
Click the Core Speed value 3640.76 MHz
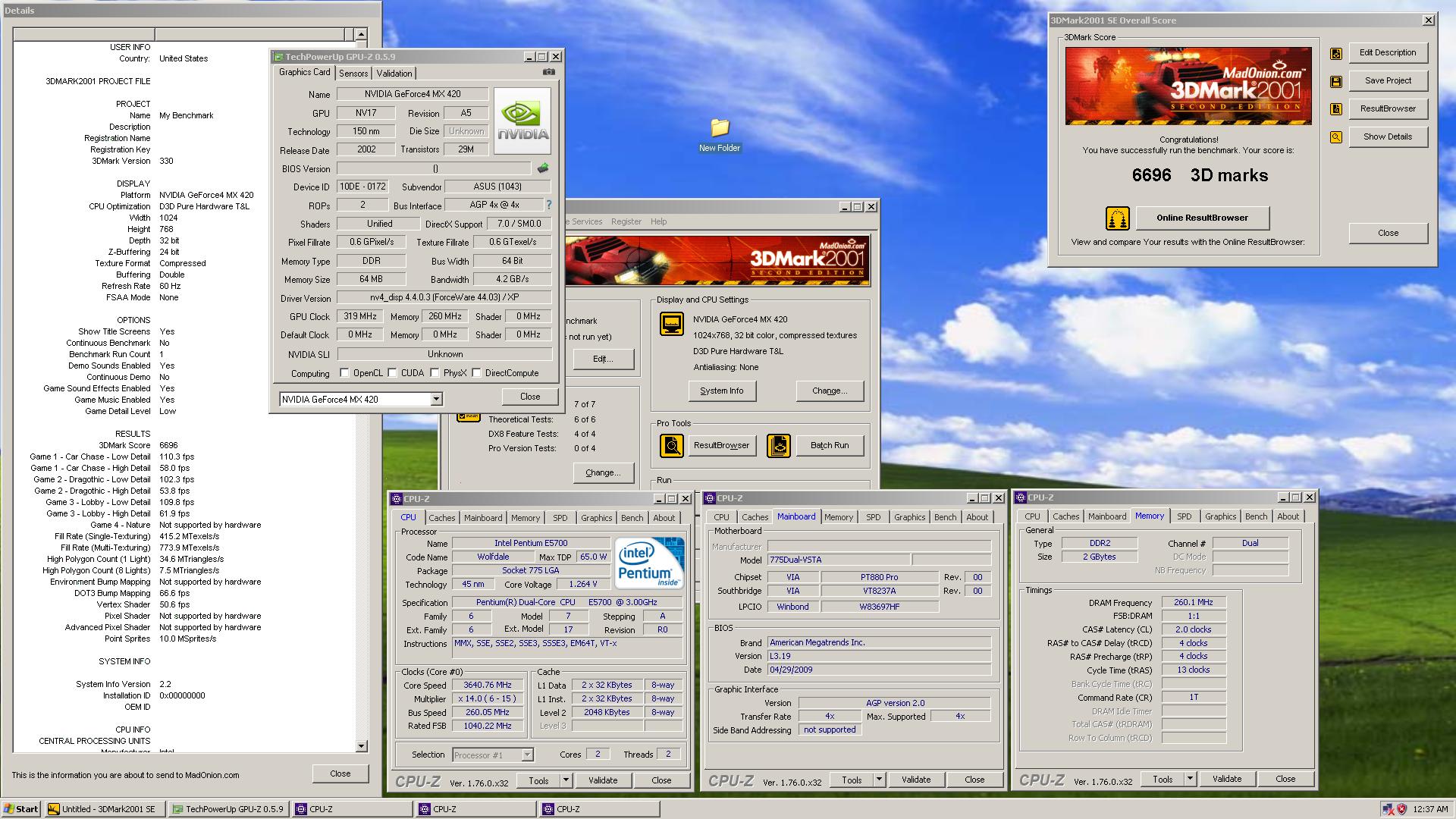(488, 685)
